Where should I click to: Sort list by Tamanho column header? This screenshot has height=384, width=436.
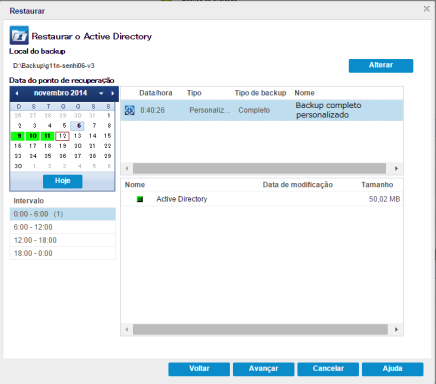377,185
